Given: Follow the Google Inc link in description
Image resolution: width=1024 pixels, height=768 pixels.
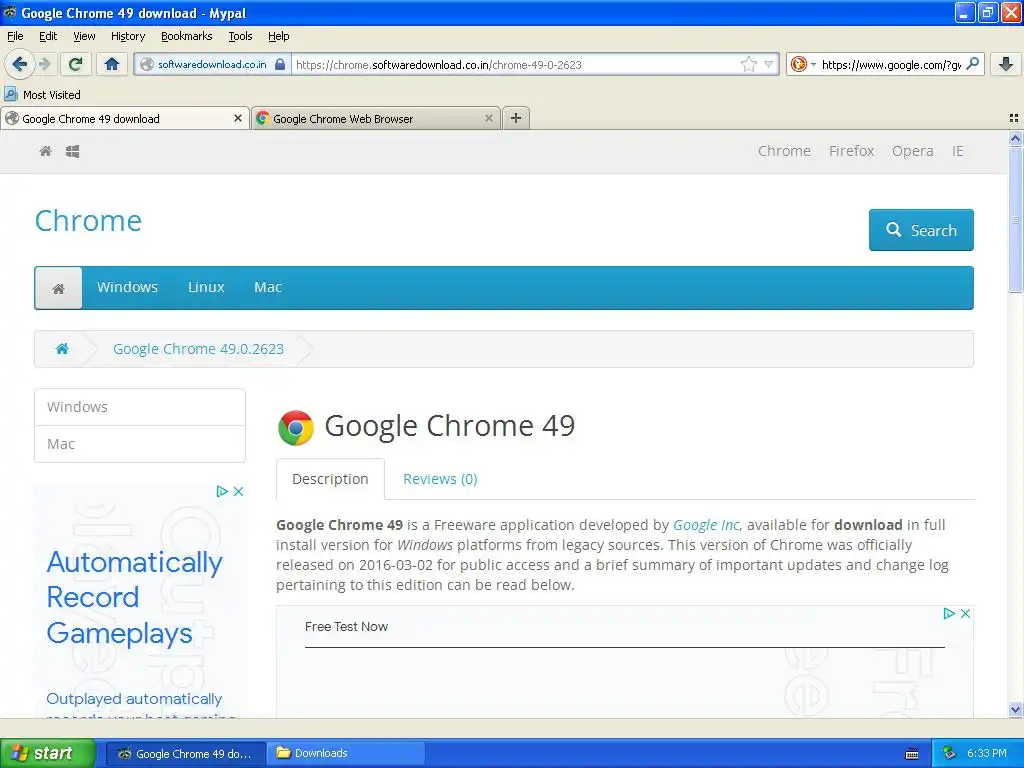Looking at the screenshot, I should (707, 525).
